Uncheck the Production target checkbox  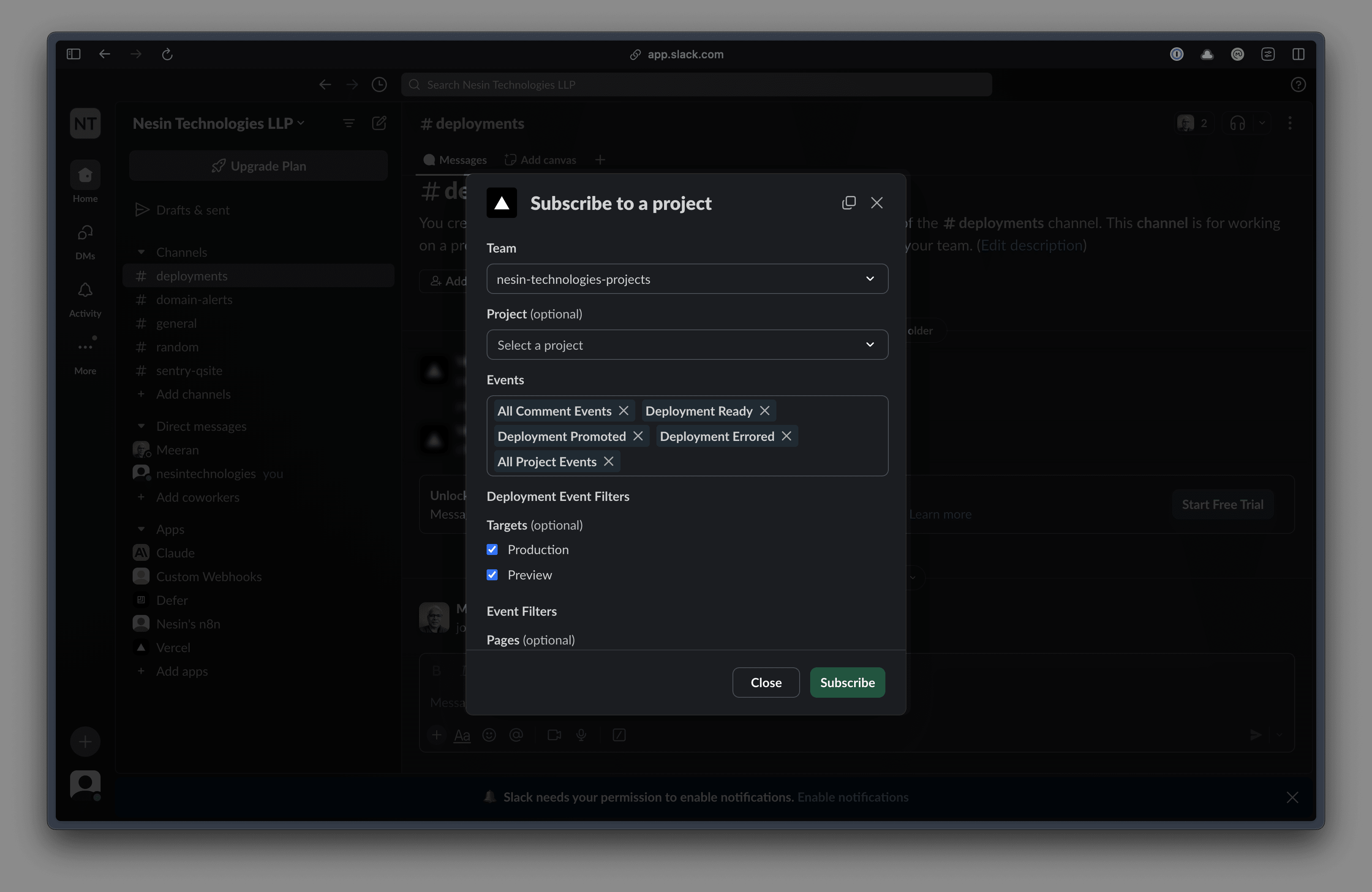[492, 550]
